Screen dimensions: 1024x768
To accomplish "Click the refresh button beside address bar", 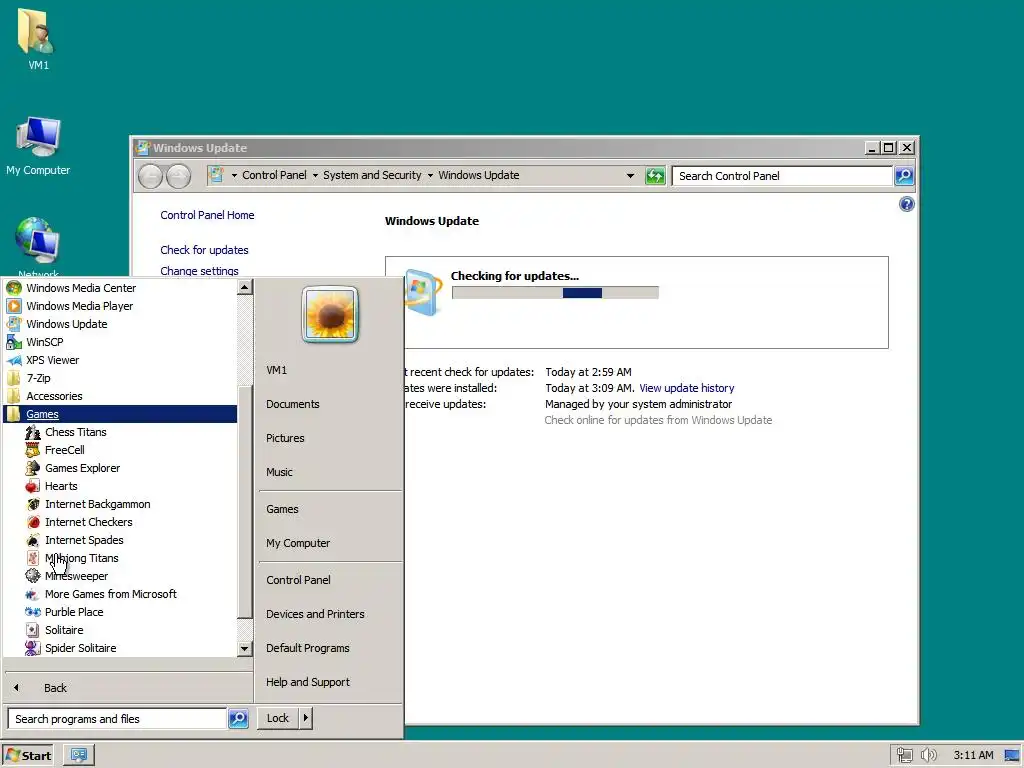I will (x=655, y=176).
